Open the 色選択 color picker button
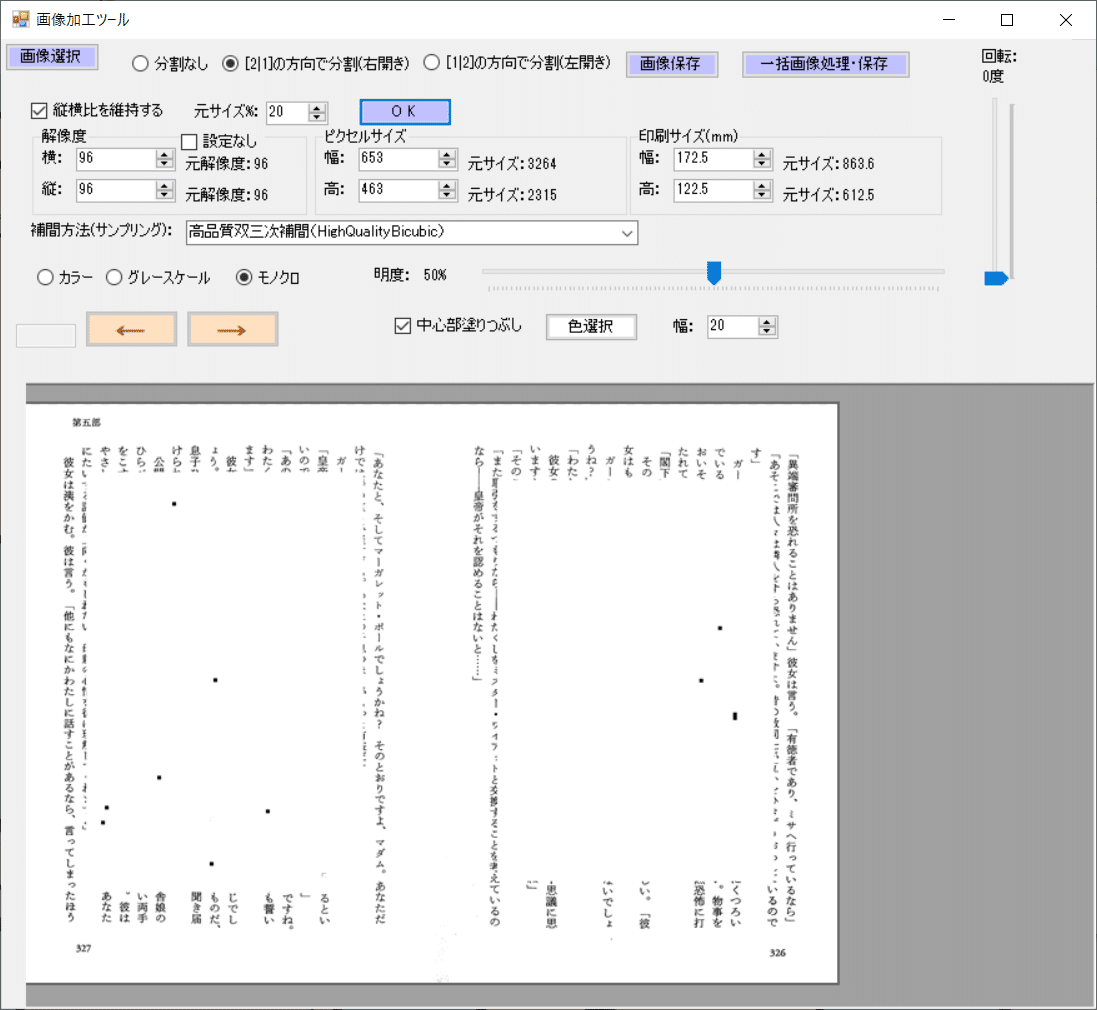1097x1010 pixels. click(591, 327)
